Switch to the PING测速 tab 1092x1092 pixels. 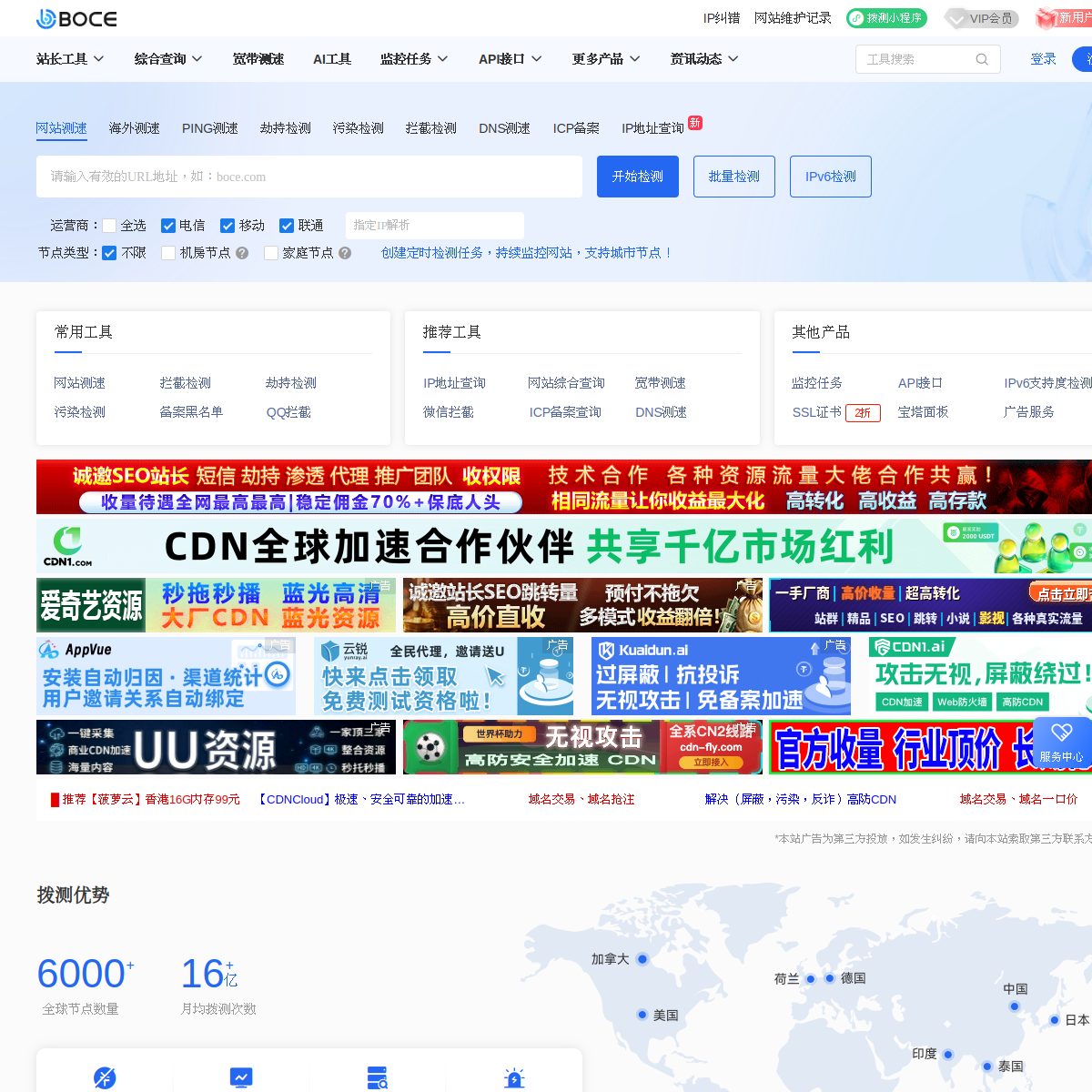pos(210,128)
